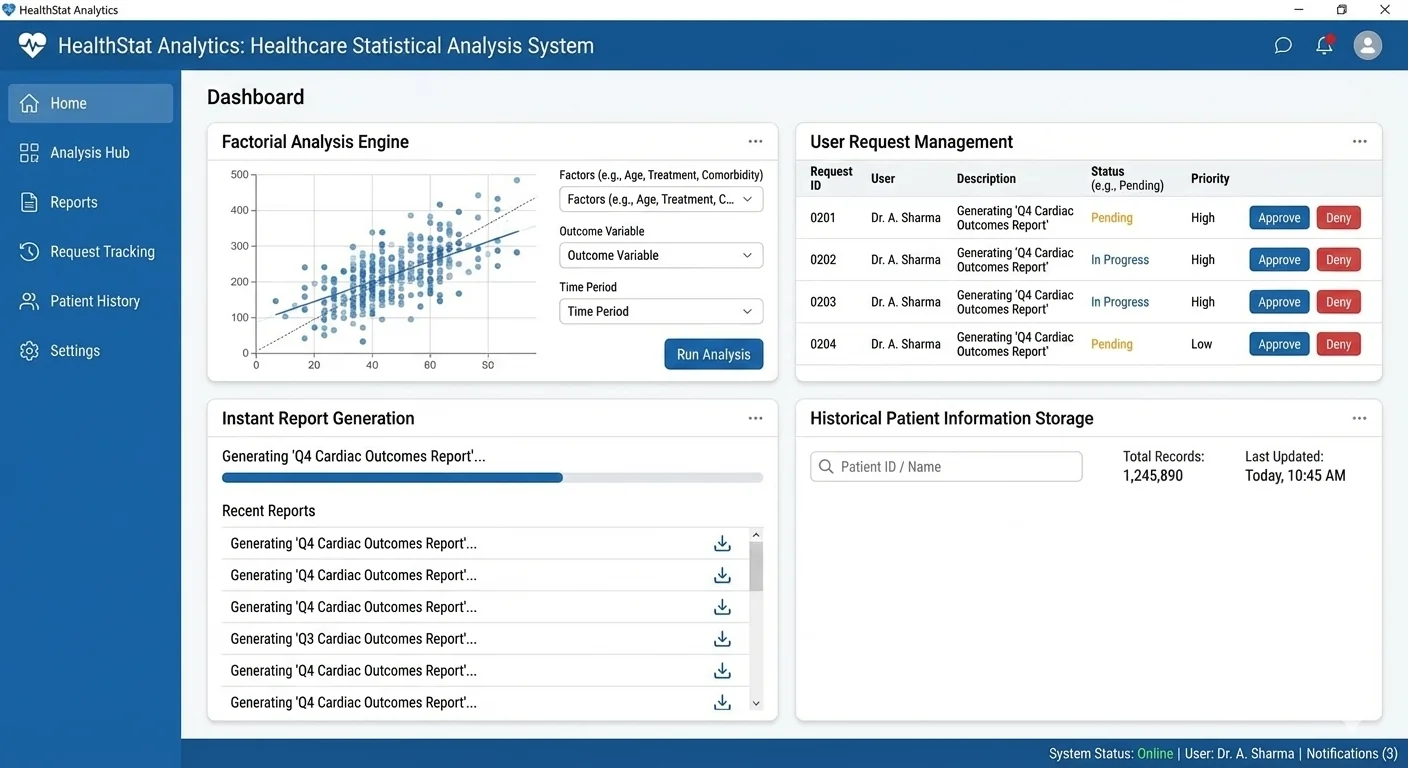Open User Request Management options menu
Image resolution: width=1408 pixels, height=768 pixels.
coord(1359,142)
